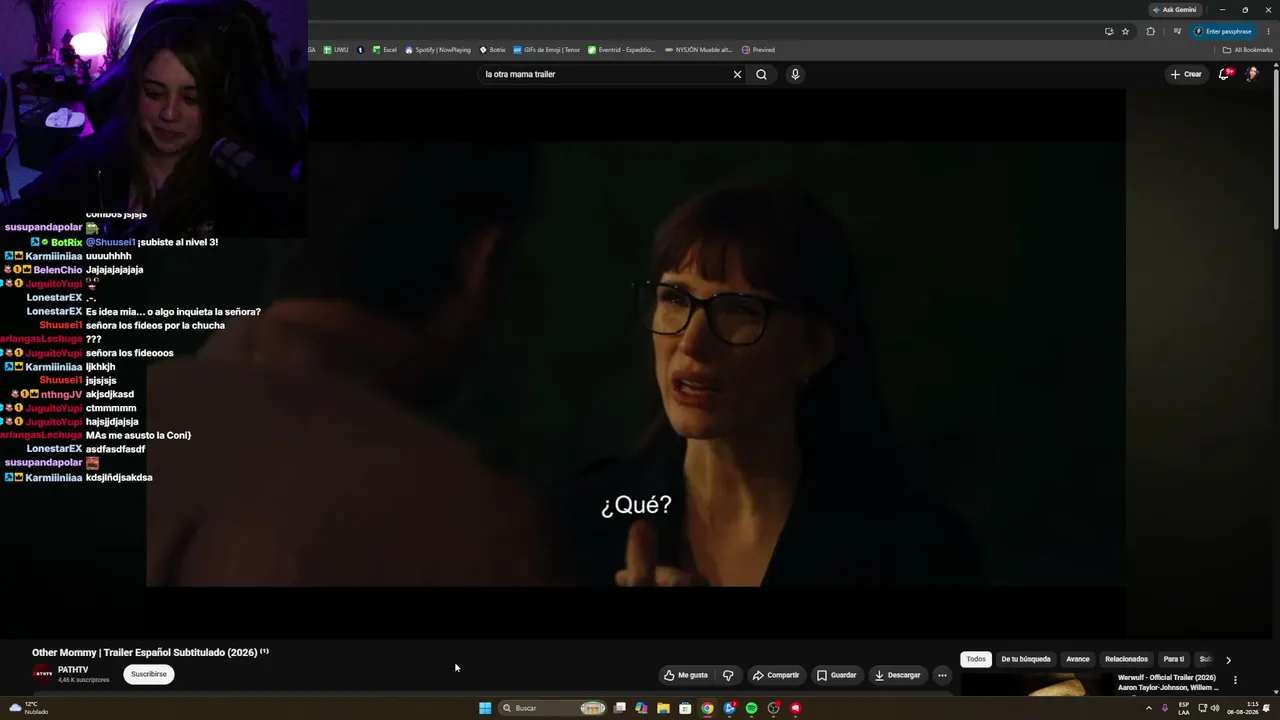Open the NYSJÖN Mueble alt... bookmark
Screen dimensions: 1280x720
click(x=698, y=50)
